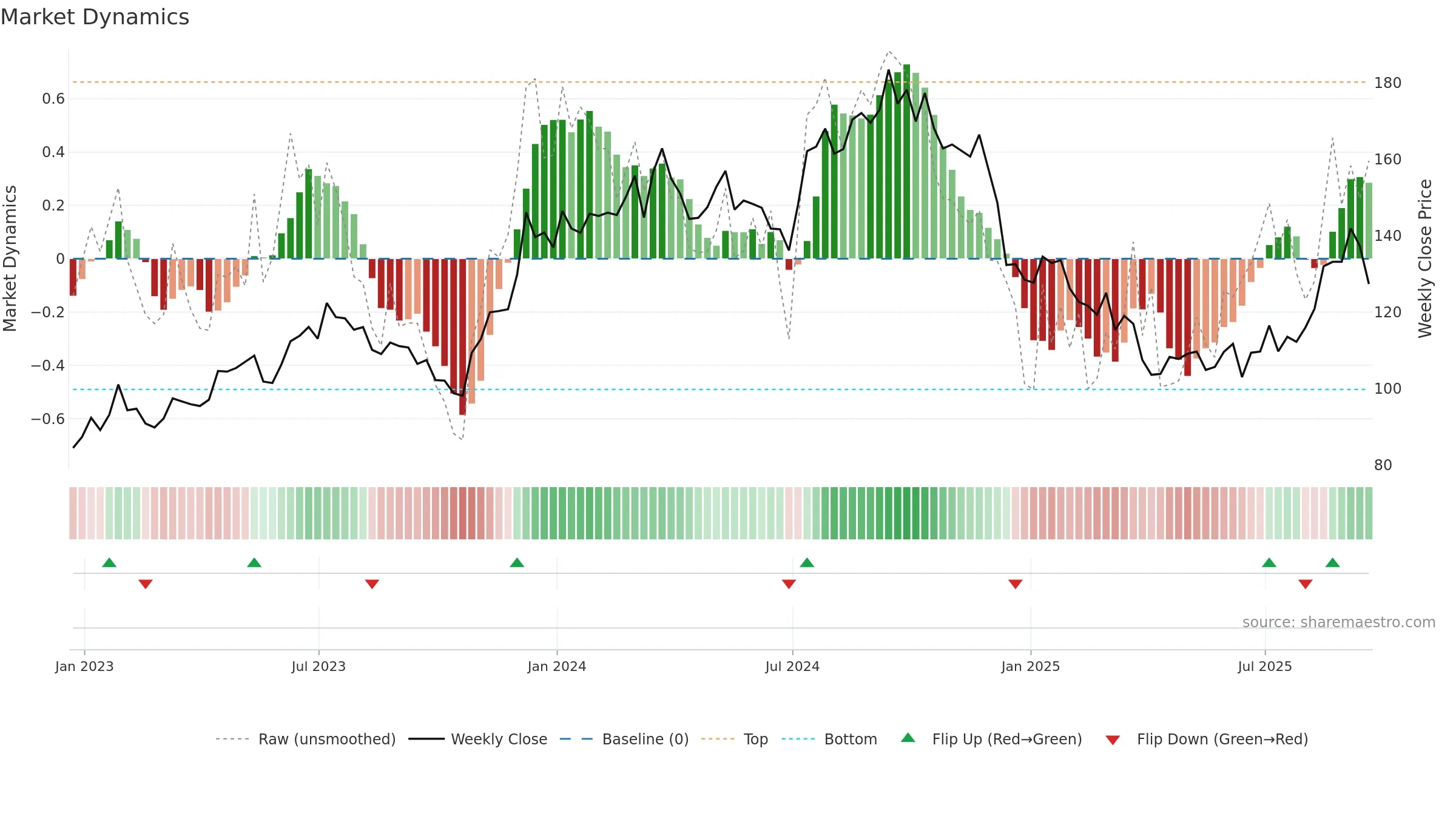
Task: Click the Bottom legend entry
Action: tap(829, 739)
